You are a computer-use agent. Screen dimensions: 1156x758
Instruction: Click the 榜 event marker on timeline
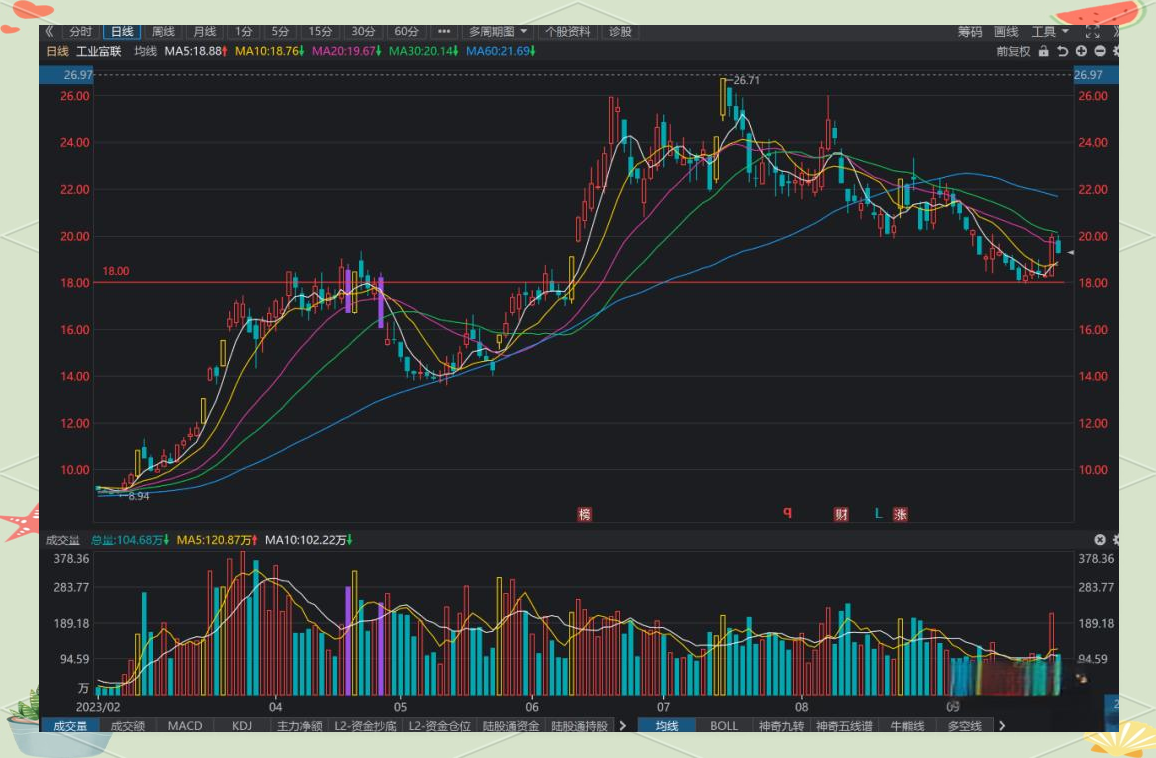(584, 514)
